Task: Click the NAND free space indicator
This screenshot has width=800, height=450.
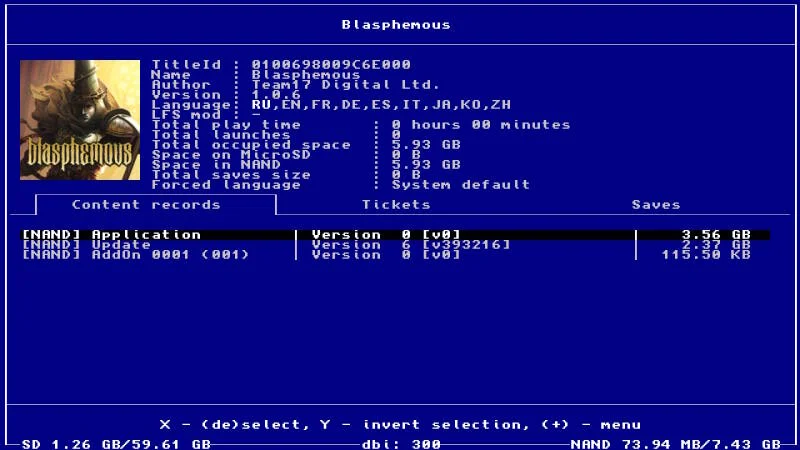Action: point(676,443)
